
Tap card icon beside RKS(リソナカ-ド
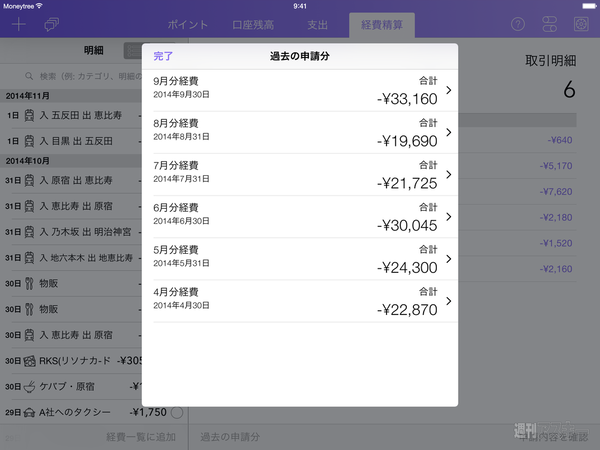(x=29, y=361)
